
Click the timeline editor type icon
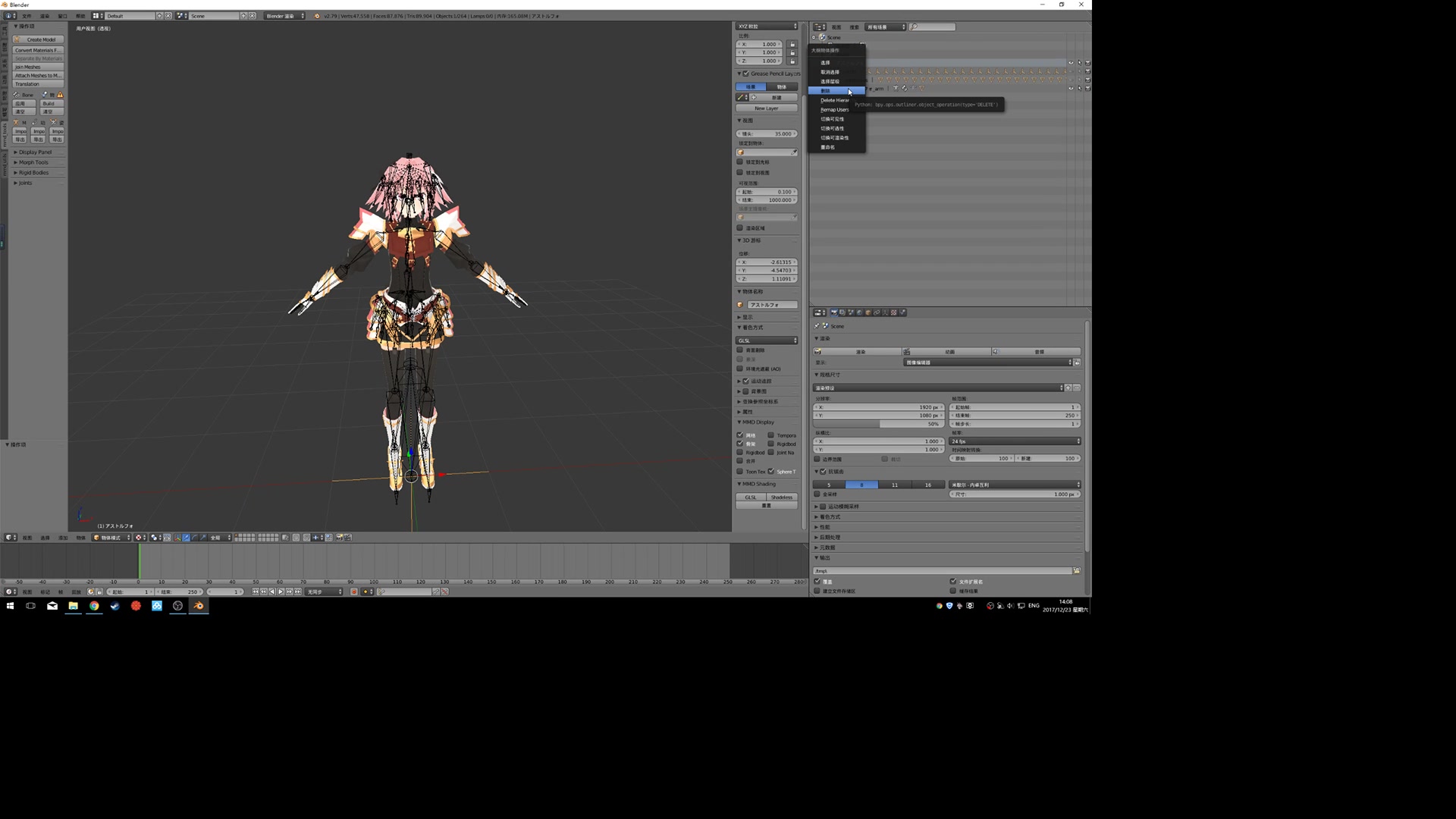pyautogui.click(x=11, y=592)
